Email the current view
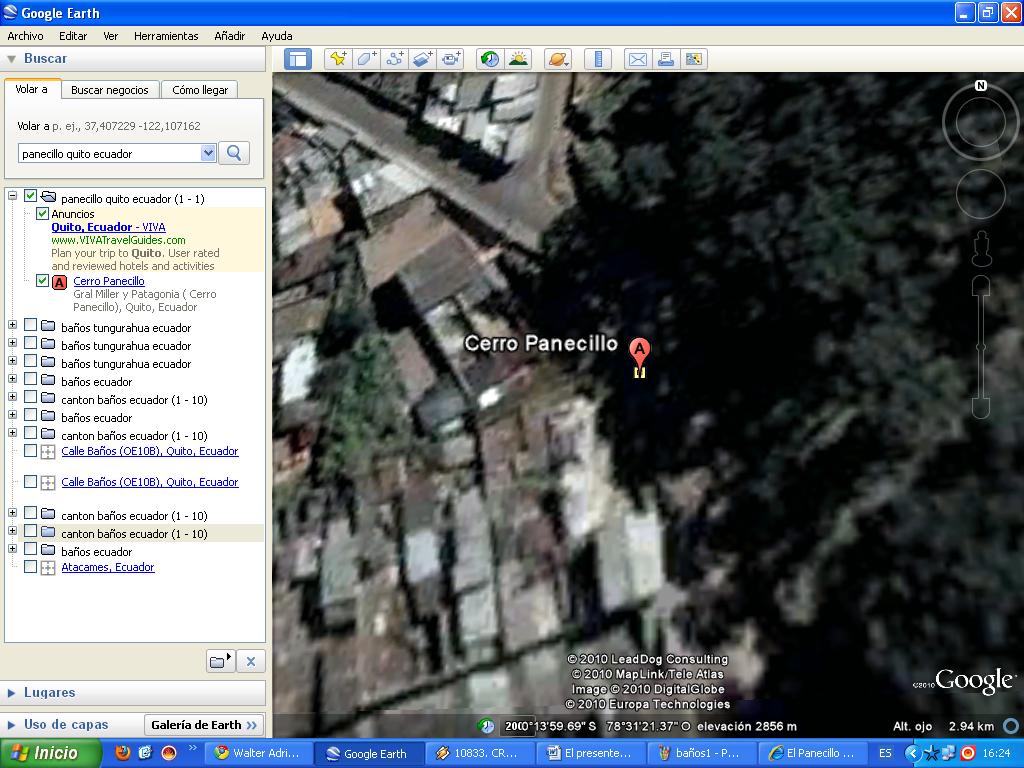The width and height of the screenshot is (1024, 768). [638, 58]
